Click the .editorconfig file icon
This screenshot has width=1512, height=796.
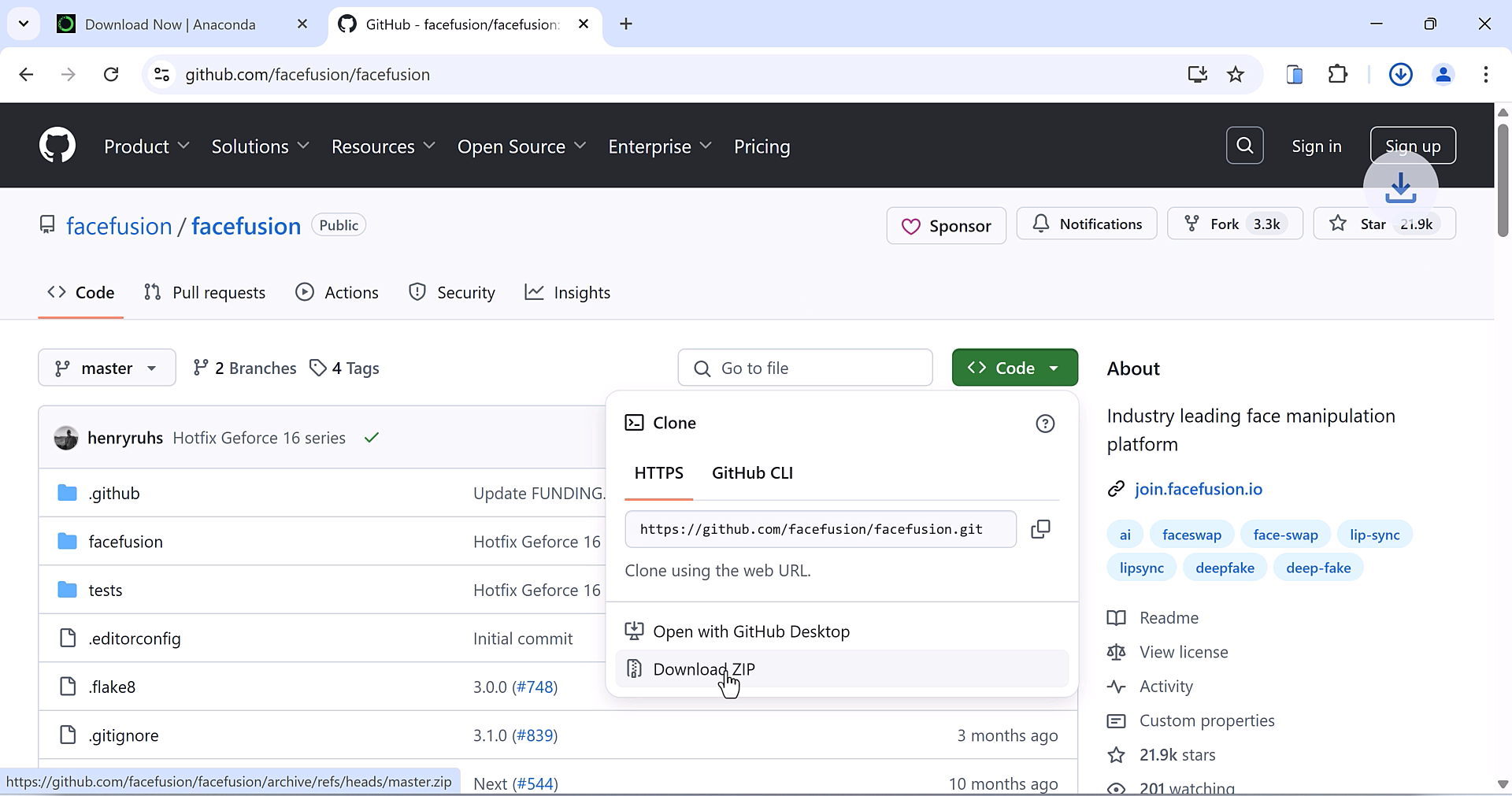pyautogui.click(x=68, y=638)
